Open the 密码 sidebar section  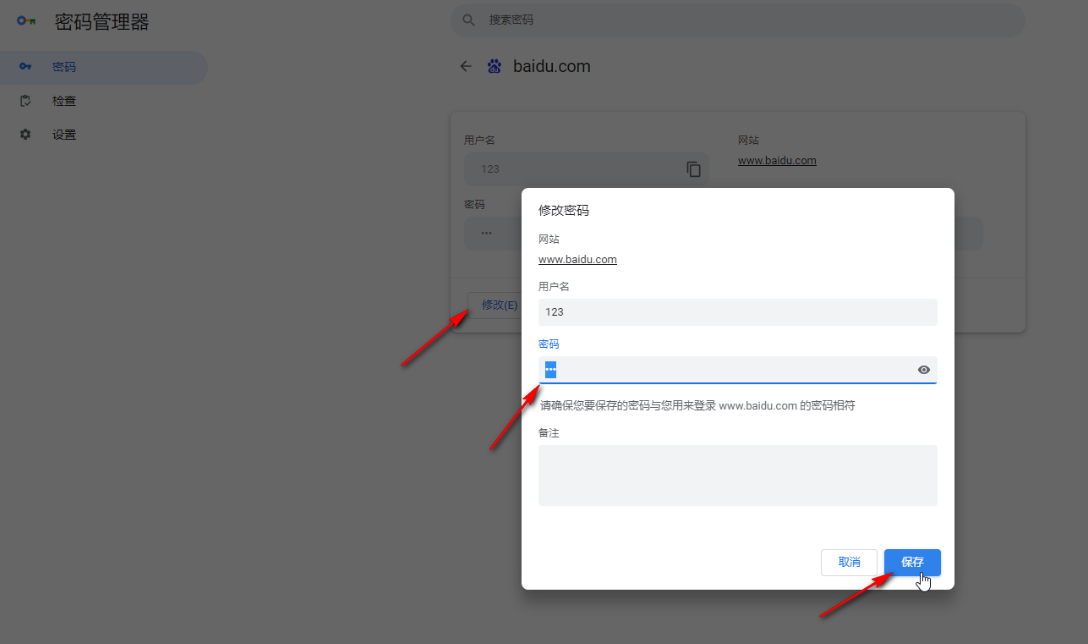[x=104, y=67]
